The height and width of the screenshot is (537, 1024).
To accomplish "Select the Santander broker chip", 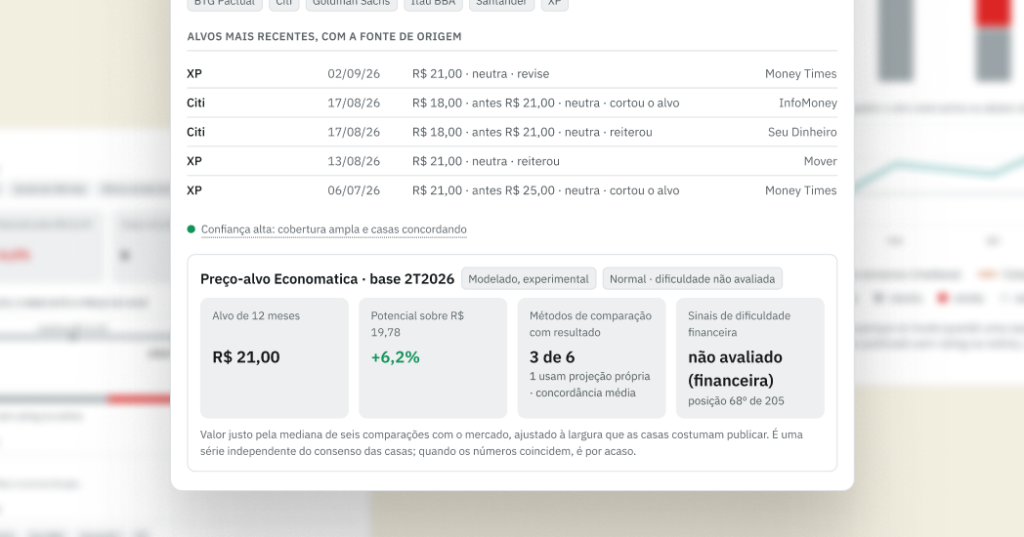I will [x=502, y=4].
